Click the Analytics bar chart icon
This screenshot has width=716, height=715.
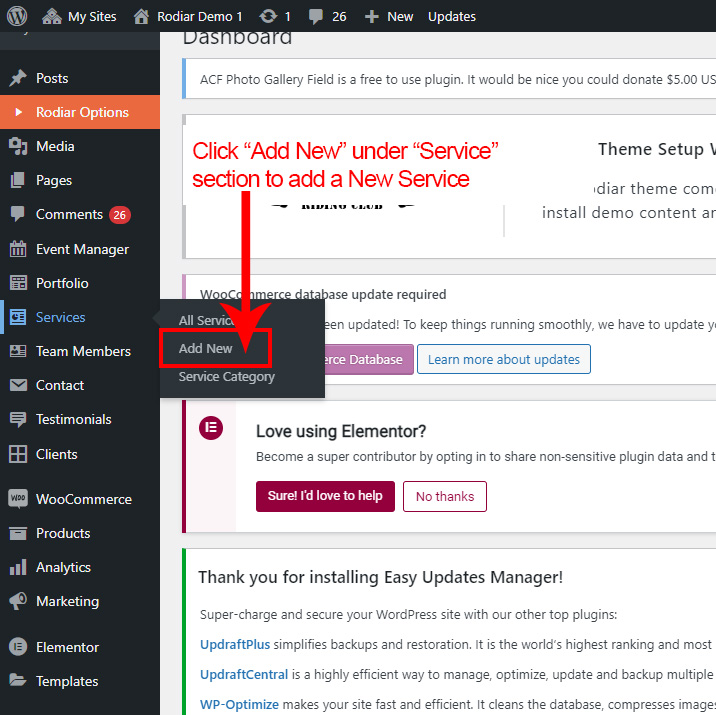click(x=18, y=567)
